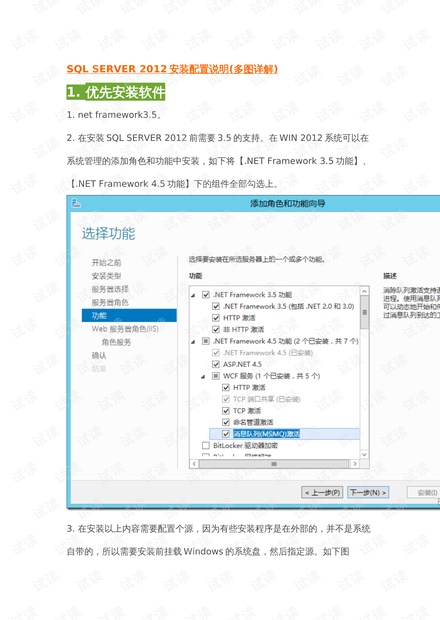Screen dimensions: 440x620
Task: Select 角色服务 step in sidebar
Action: 116,342
